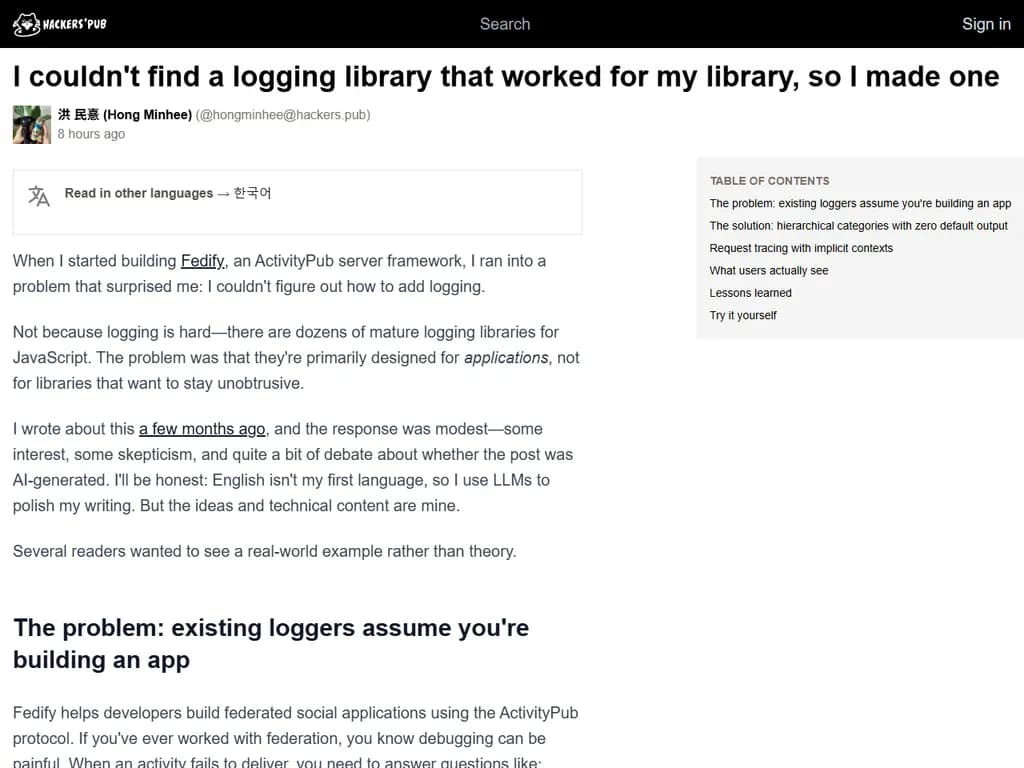Click the TABLE OF CONTENTS panel header
The image size is (1024, 768).
[769, 181]
